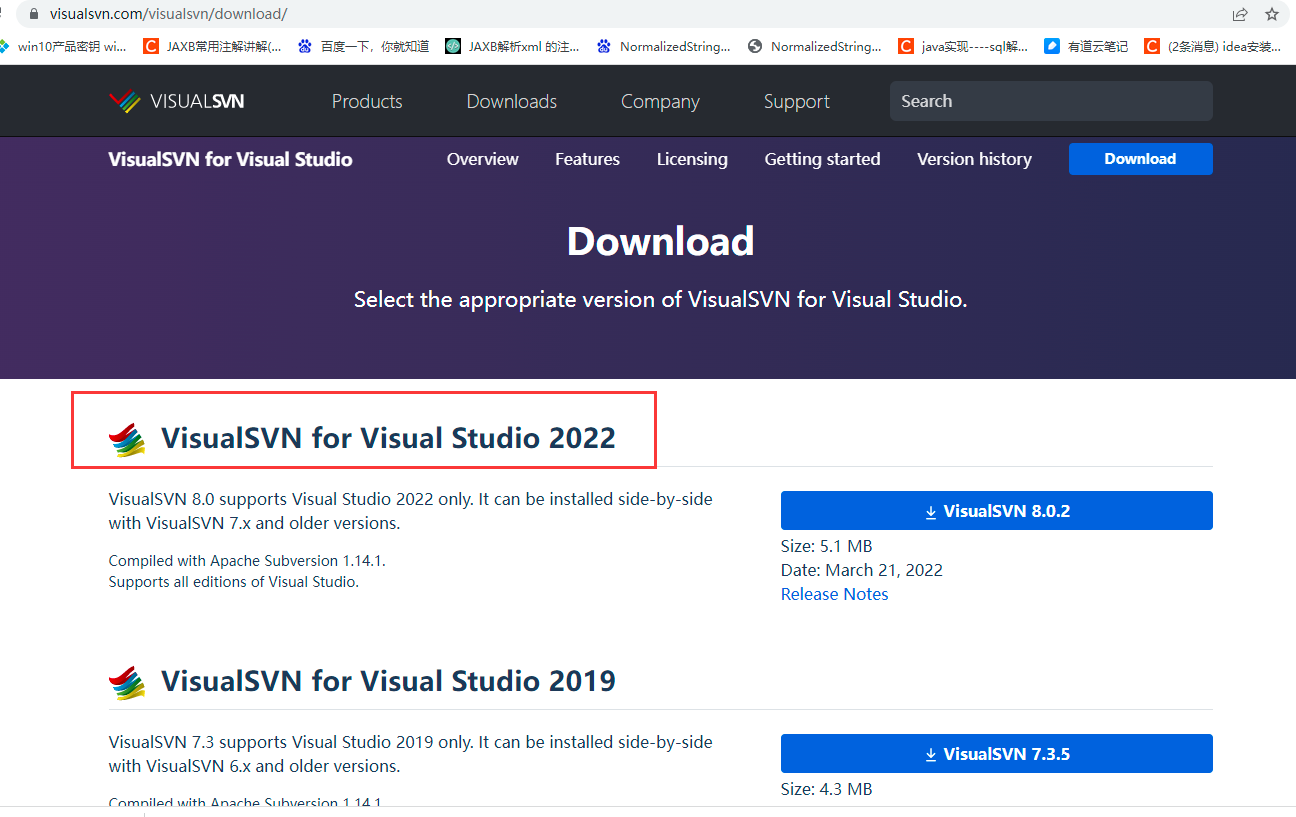
Task: Switch to the Version history tab
Action: pyautogui.click(x=975, y=159)
